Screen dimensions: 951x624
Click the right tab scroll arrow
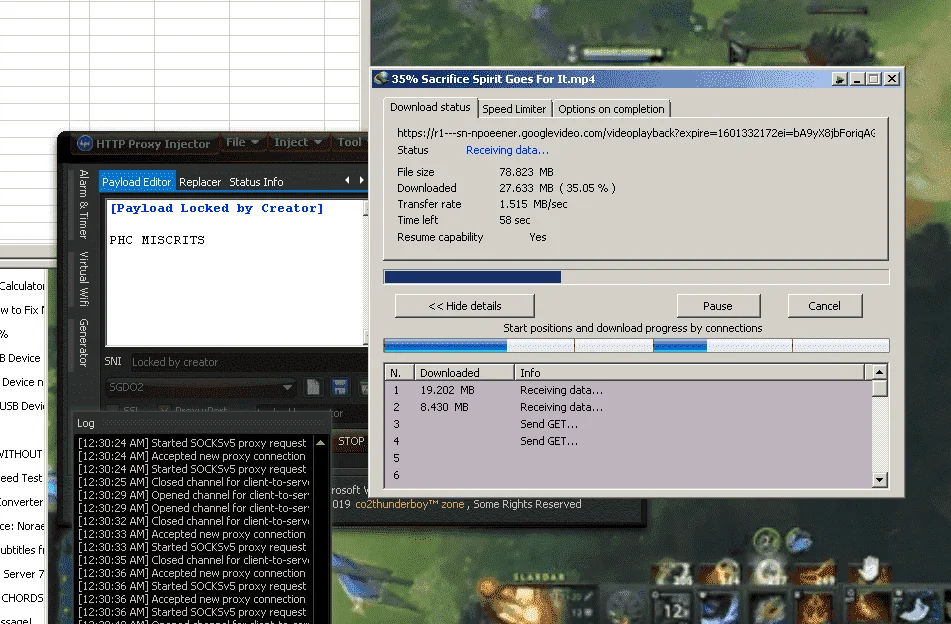(x=361, y=180)
